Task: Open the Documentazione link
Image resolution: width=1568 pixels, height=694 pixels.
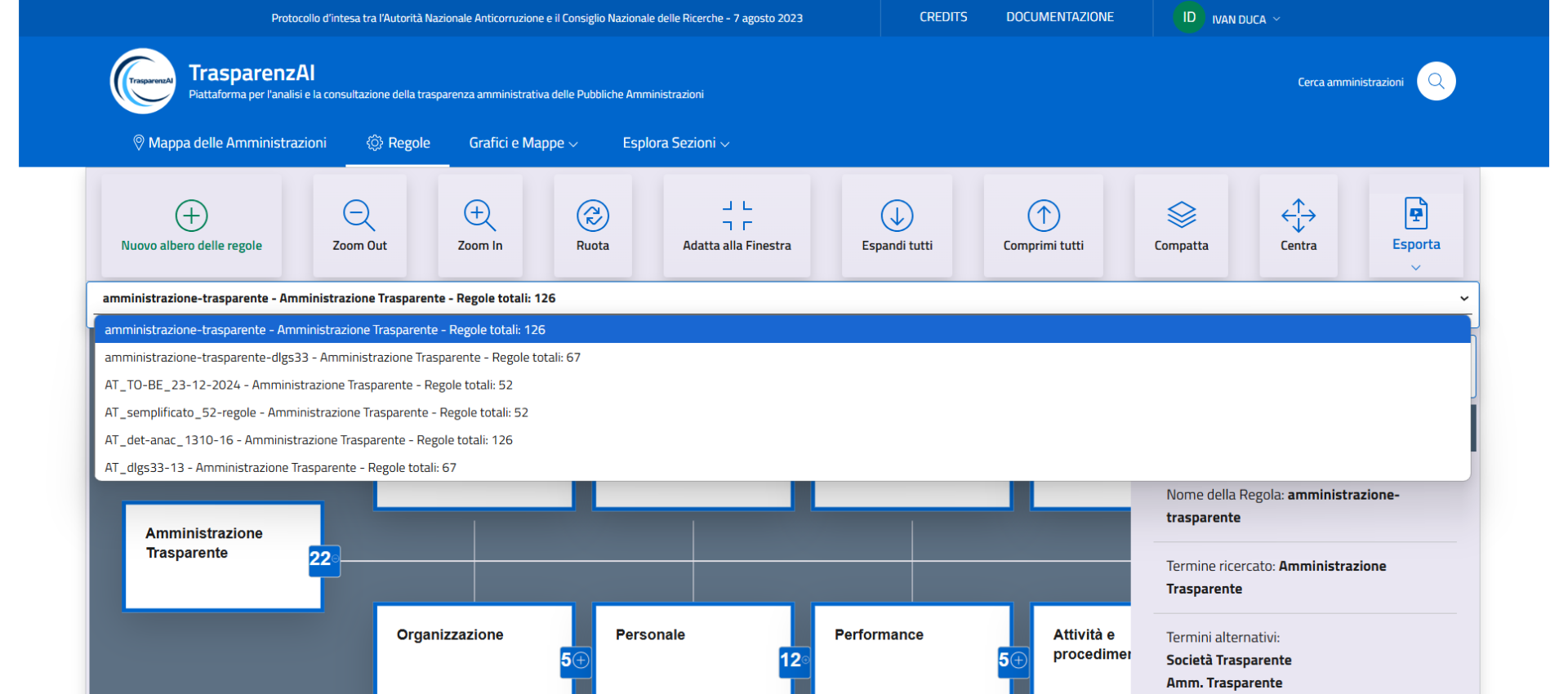Action: 1059,17
